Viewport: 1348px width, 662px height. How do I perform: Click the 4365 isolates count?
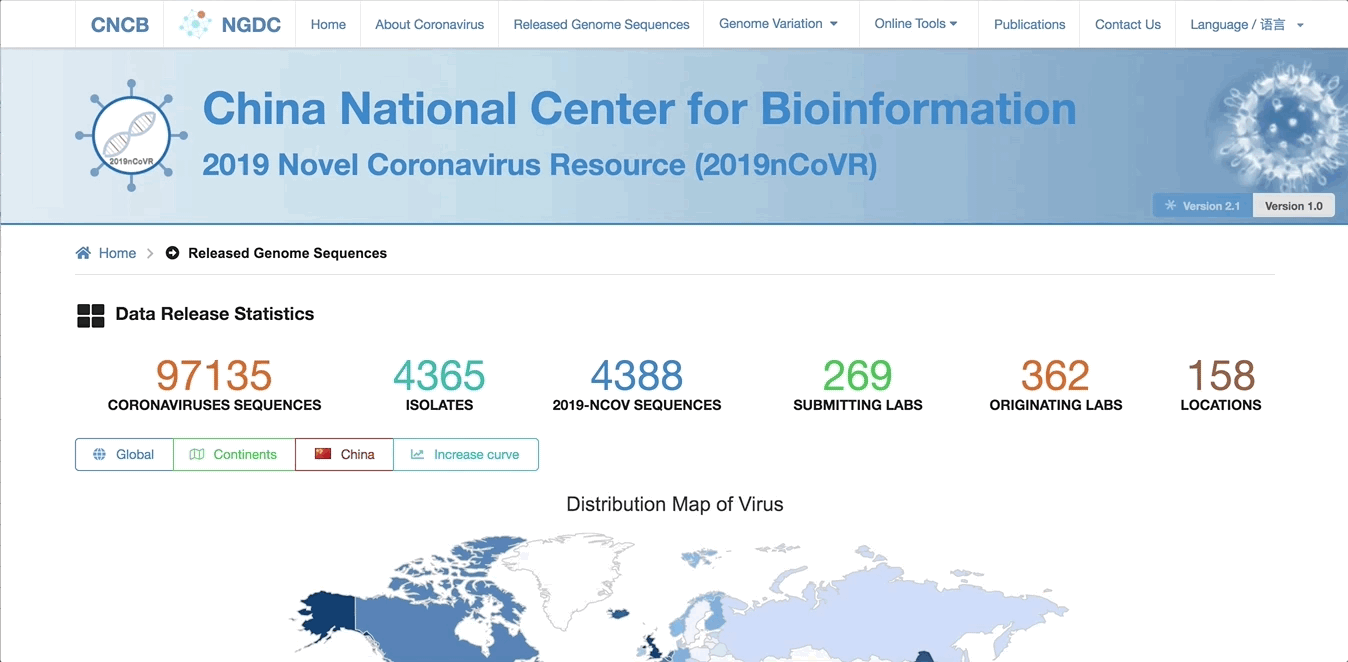(x=439, y=376)
